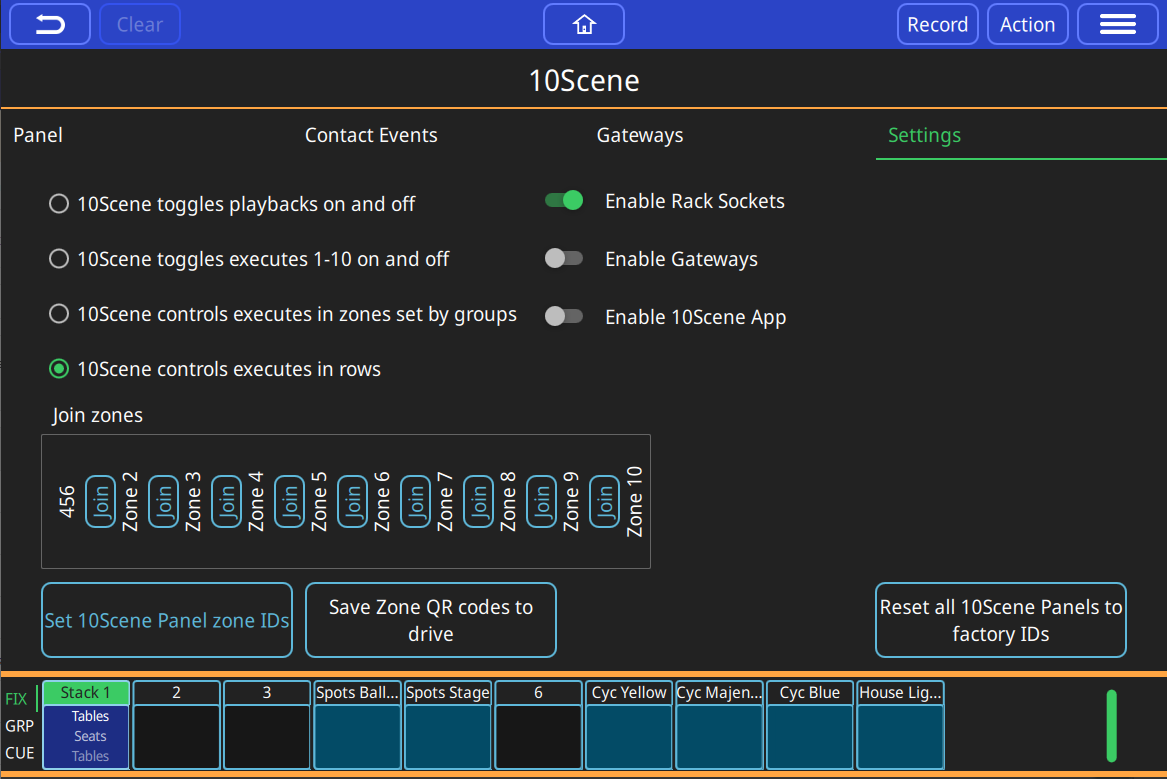Open the Contact Events tab

[371, 135]
